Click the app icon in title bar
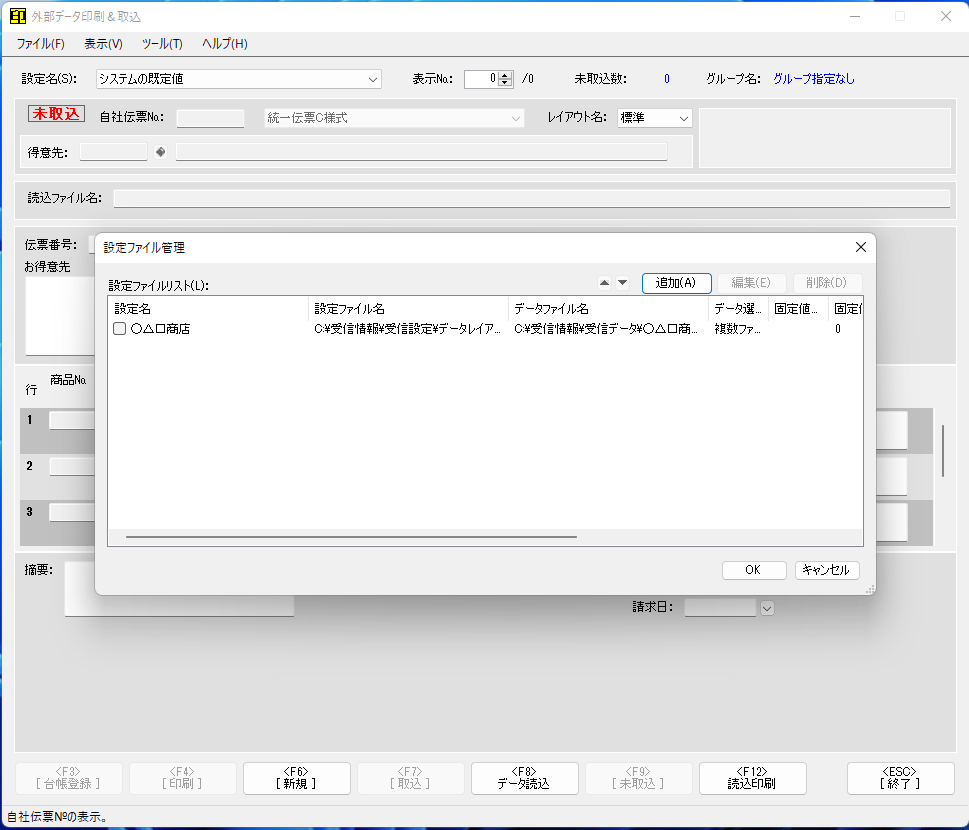 click(x=17, y=16)
